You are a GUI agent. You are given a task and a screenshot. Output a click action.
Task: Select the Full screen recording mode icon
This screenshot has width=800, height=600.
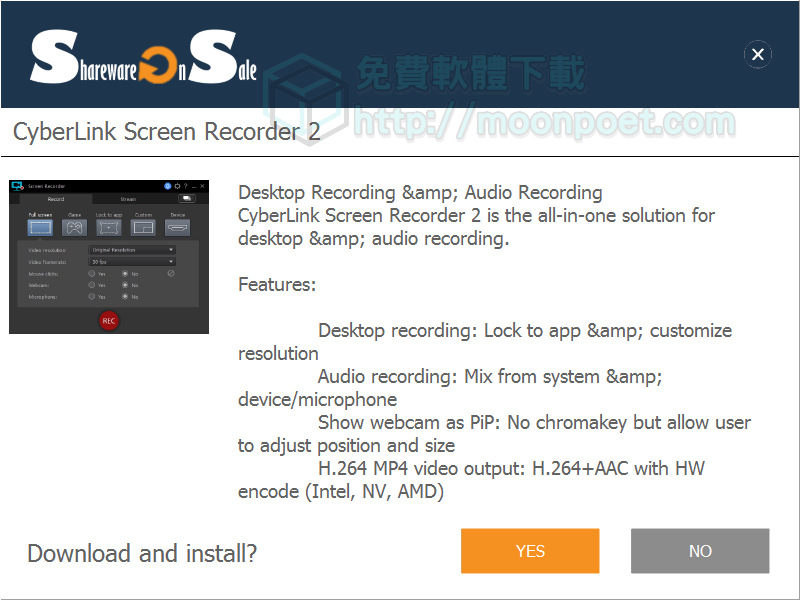(x=40, y=228)
